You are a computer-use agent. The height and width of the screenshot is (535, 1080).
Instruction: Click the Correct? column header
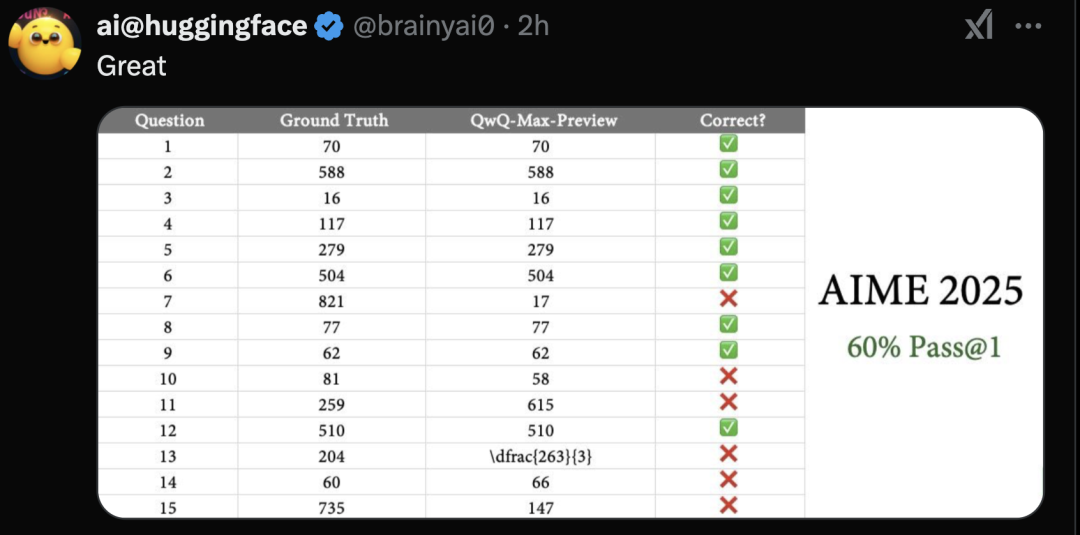pyautogui.click(x=733, y=120)
